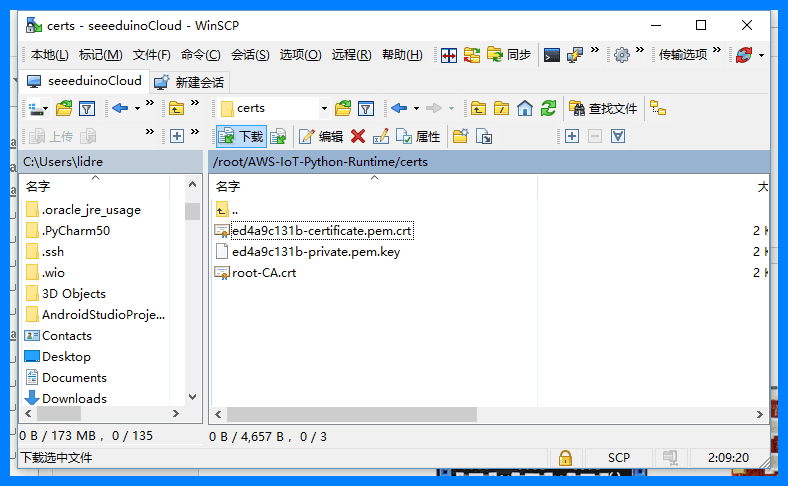Viewport: 788px width, 486px height.
Task: Open the terminal console icon
Action: pyautogui.click(x=552, y=55)
